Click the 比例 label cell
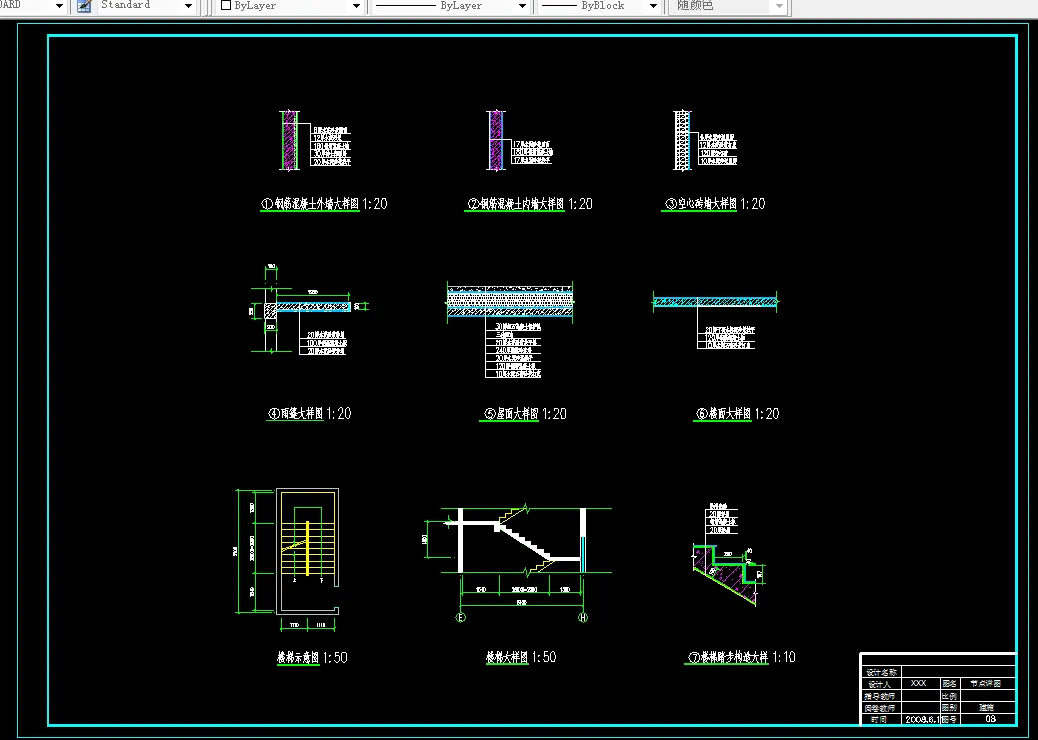The height and width of the screenshot is (740, 1038). coord(949,696)
